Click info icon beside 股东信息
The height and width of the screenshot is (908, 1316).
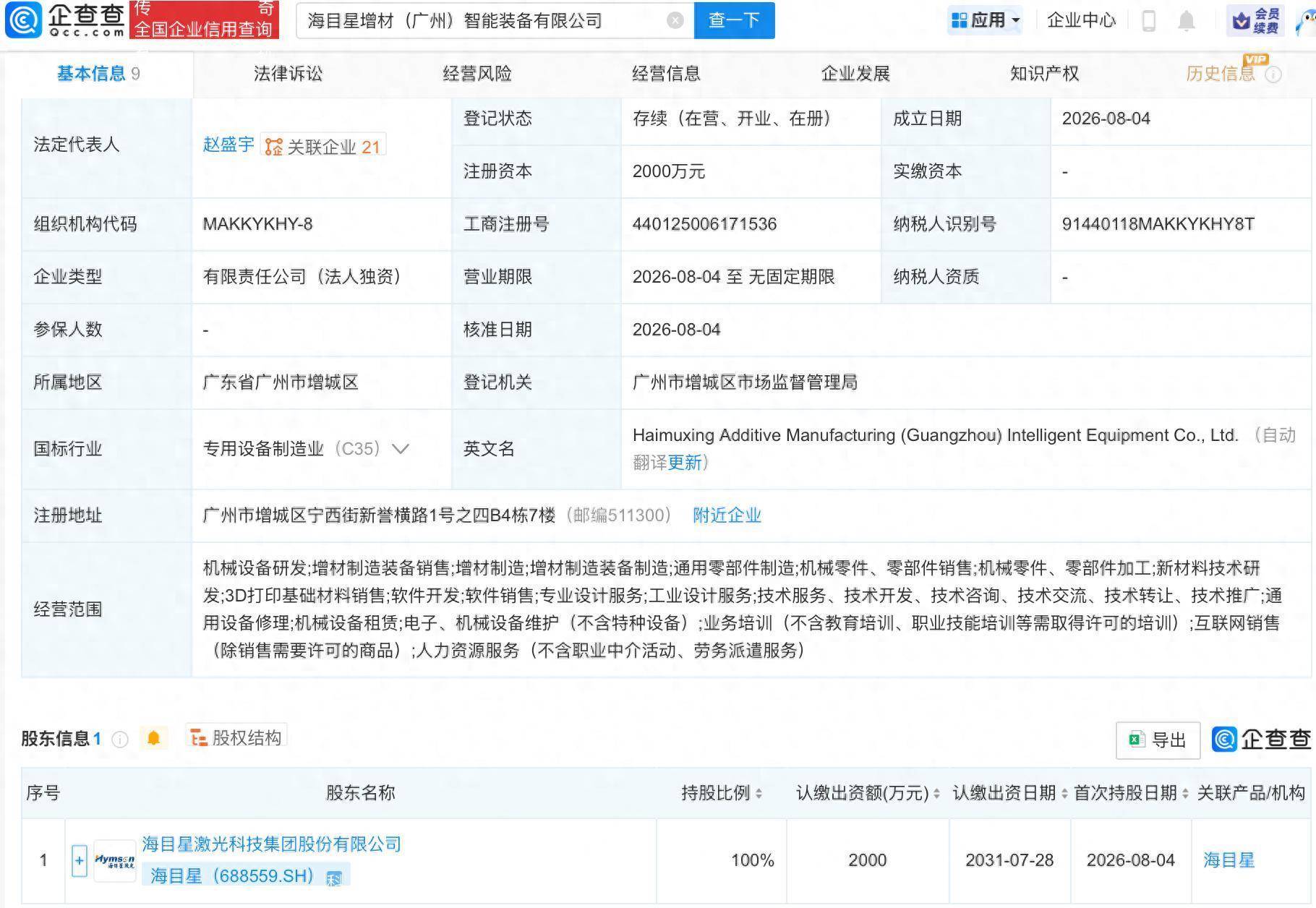pyautogui.click(x=120, y=739)
